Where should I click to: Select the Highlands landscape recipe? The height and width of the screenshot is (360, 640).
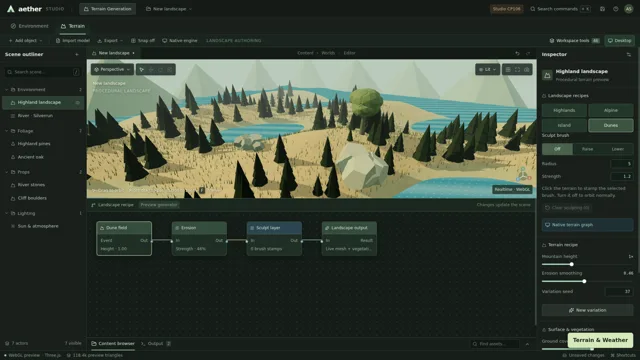564,110
